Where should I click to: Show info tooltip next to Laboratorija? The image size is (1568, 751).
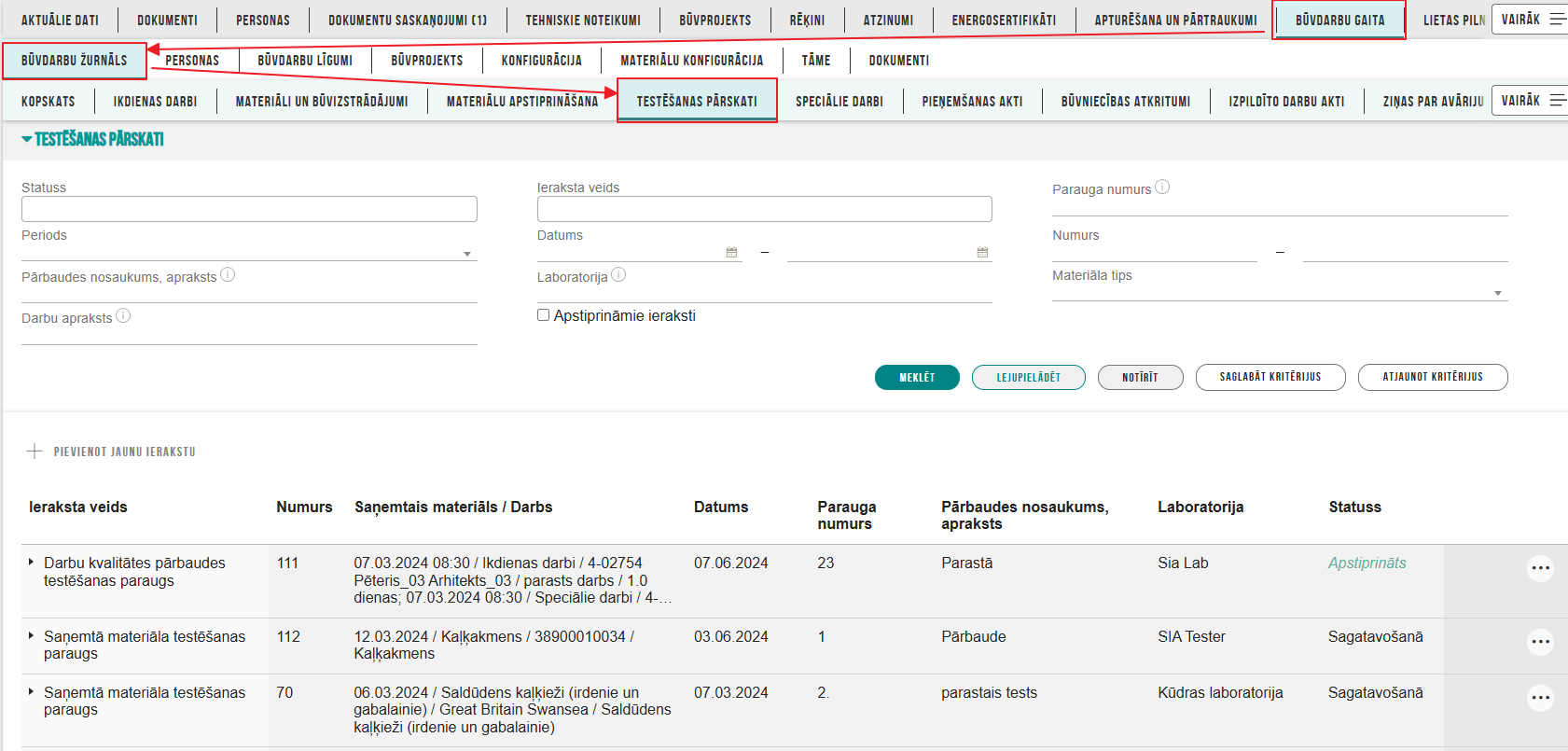[x=618, y=274]
